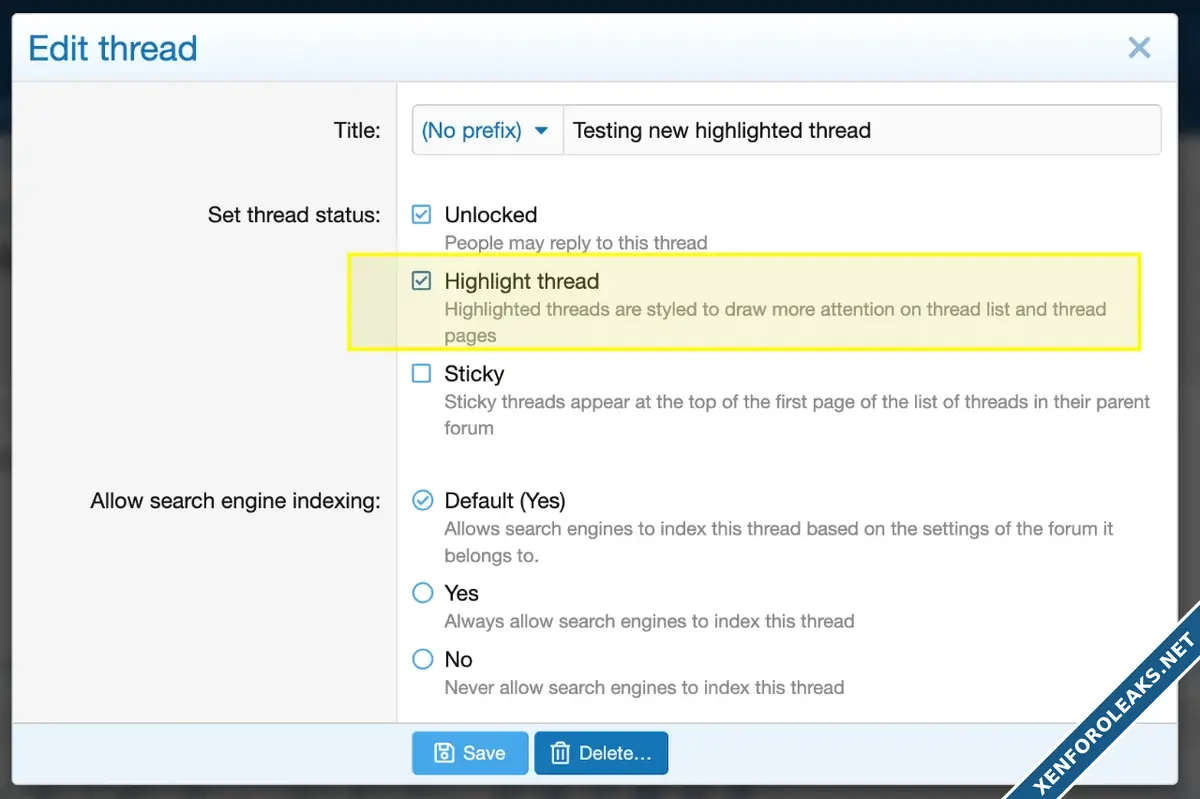Open the (No prefix) dropdown
The width and height of the screenshot is (1200, 799).
coord(486,131)
